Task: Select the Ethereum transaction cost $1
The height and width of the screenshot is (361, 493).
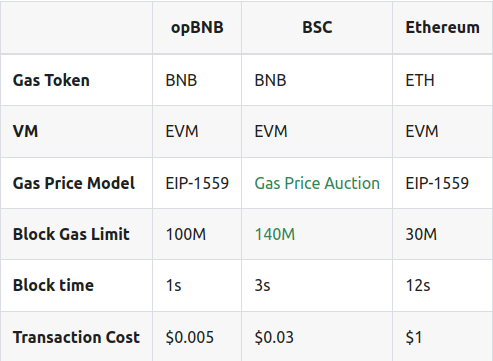Action: point(414,337)
